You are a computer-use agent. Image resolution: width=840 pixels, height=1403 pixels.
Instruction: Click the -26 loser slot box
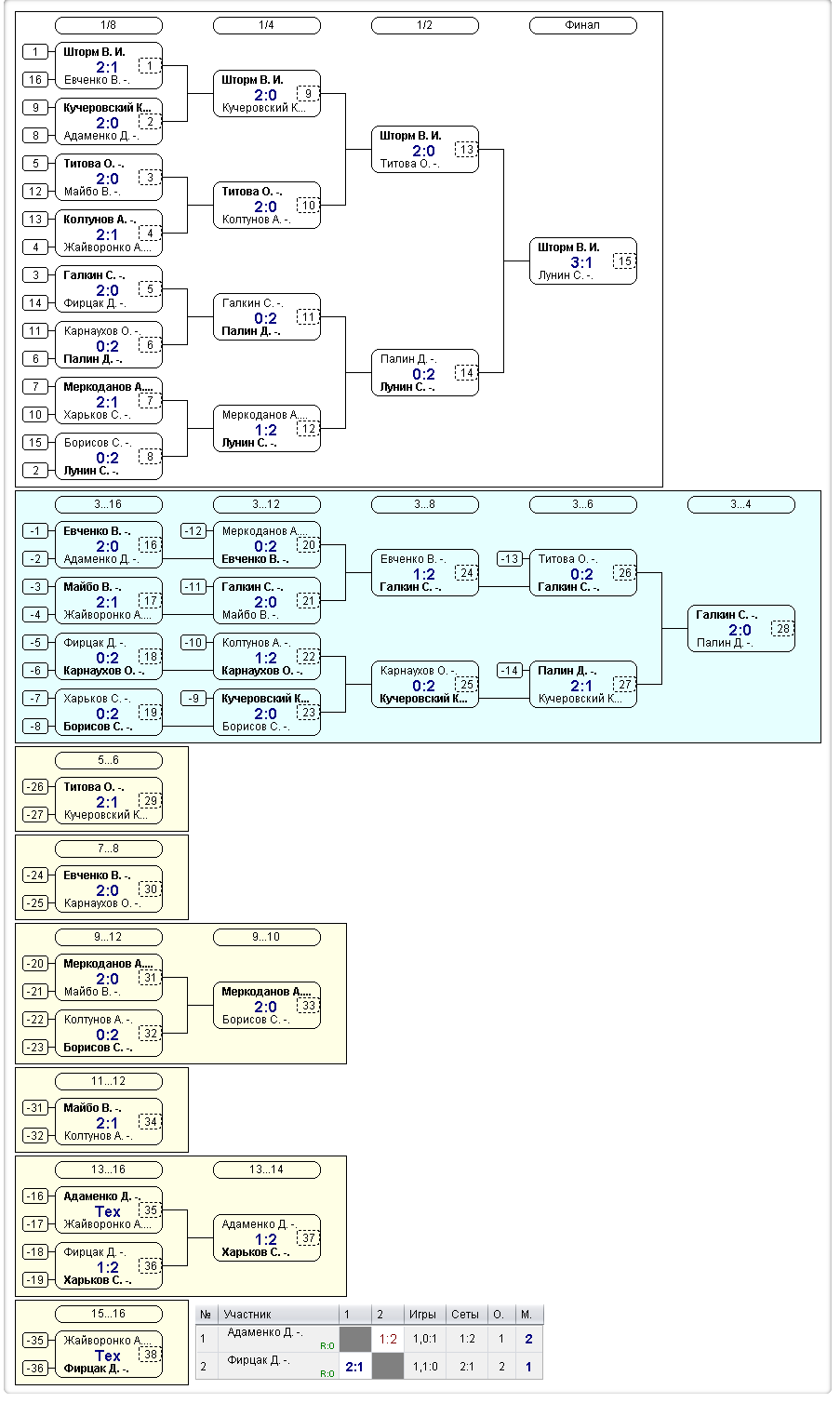point(35,787)
